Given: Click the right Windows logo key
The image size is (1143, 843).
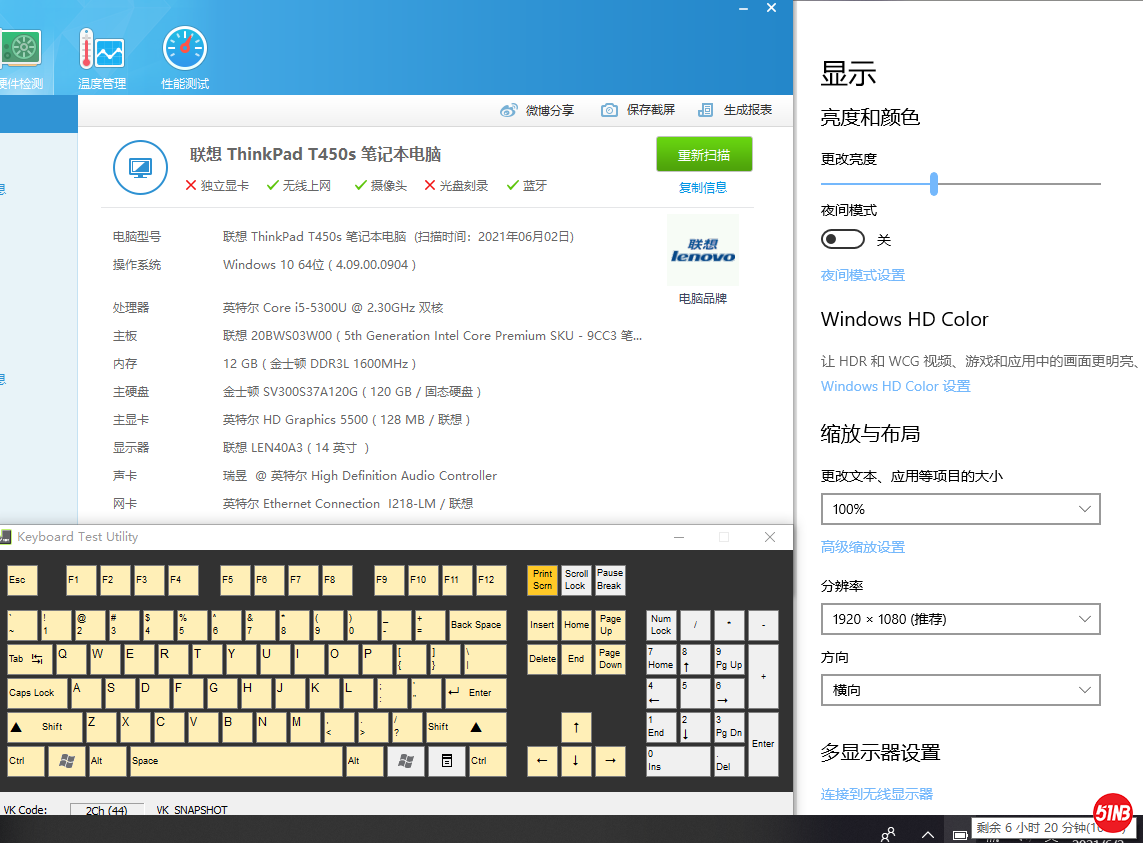Looking at the screenshot, I should [x=406, y=761].
